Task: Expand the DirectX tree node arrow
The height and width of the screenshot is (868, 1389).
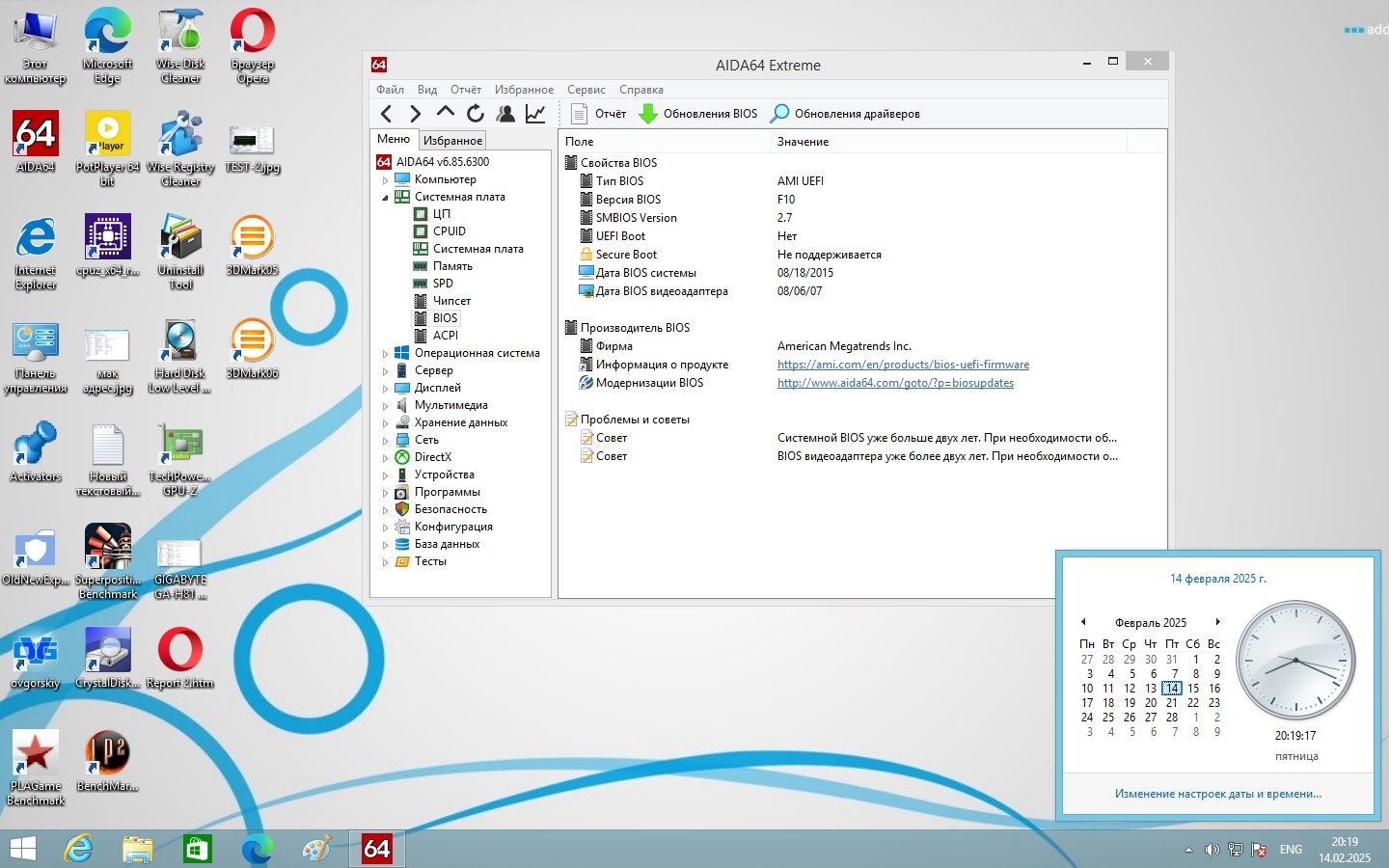Action: [385, 457]
